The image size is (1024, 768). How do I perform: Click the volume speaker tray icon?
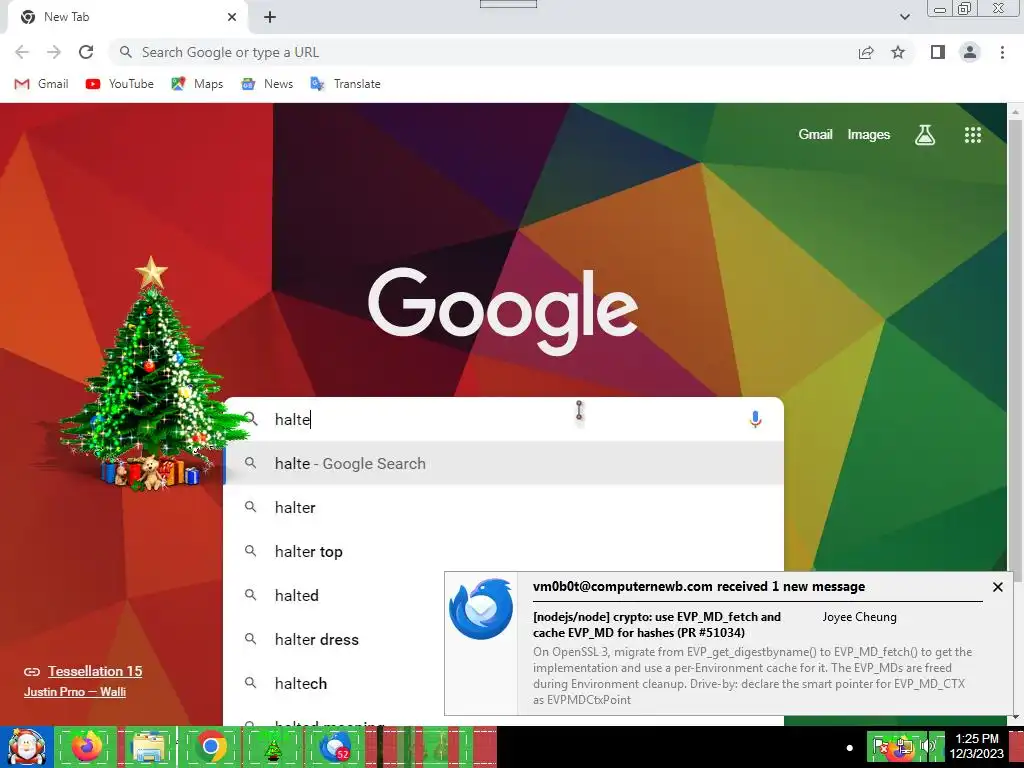tap(927, 746)
